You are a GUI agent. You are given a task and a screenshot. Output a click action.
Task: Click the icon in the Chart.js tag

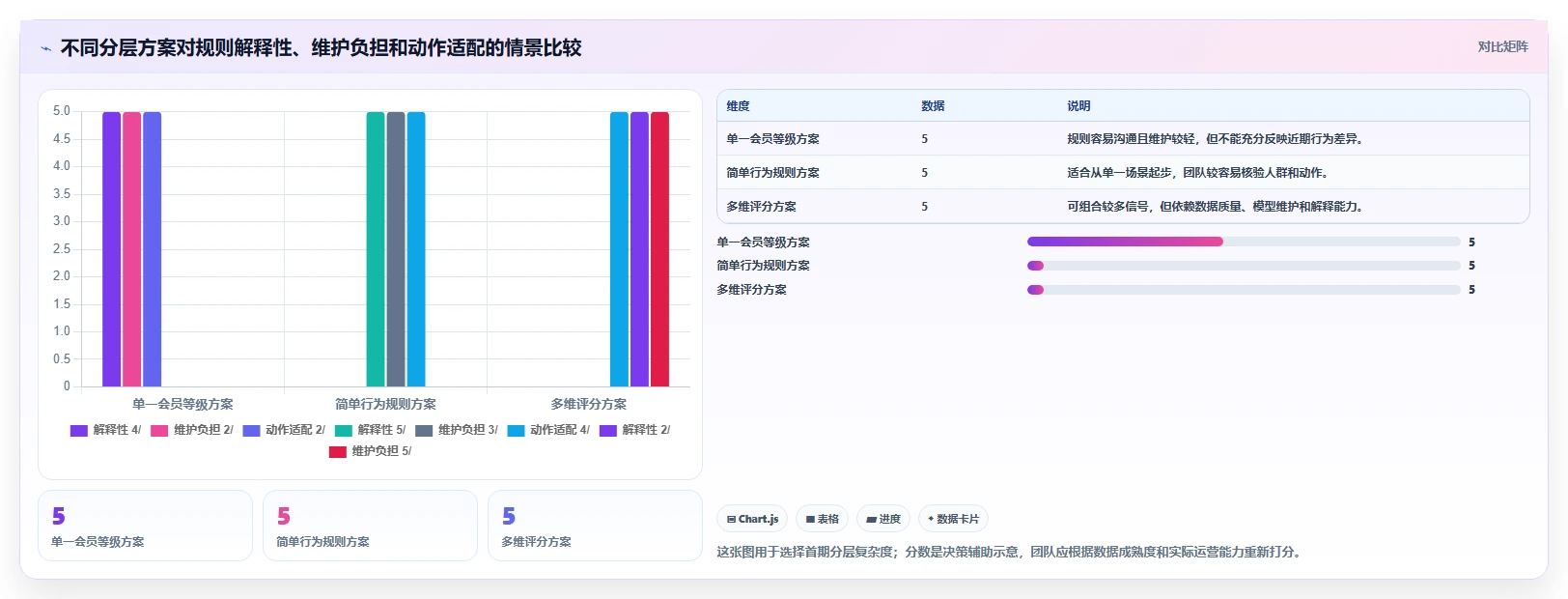[731, 519]
